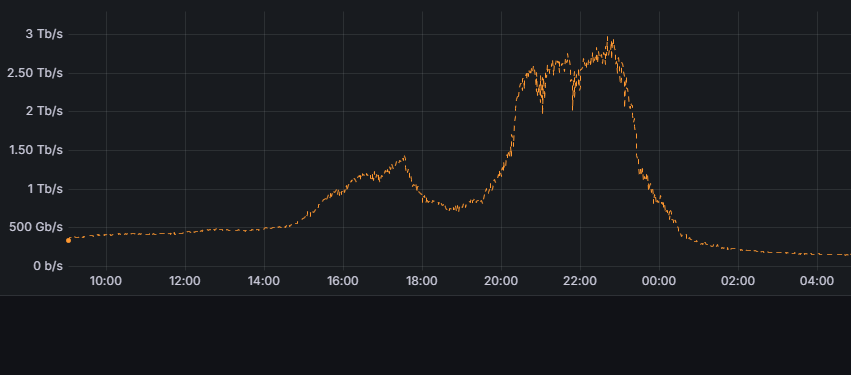Image resolution: width=851 pixels, height=375 pixels.
Task: Select the 00:00 time axis label
Action: tap(659, 281)
